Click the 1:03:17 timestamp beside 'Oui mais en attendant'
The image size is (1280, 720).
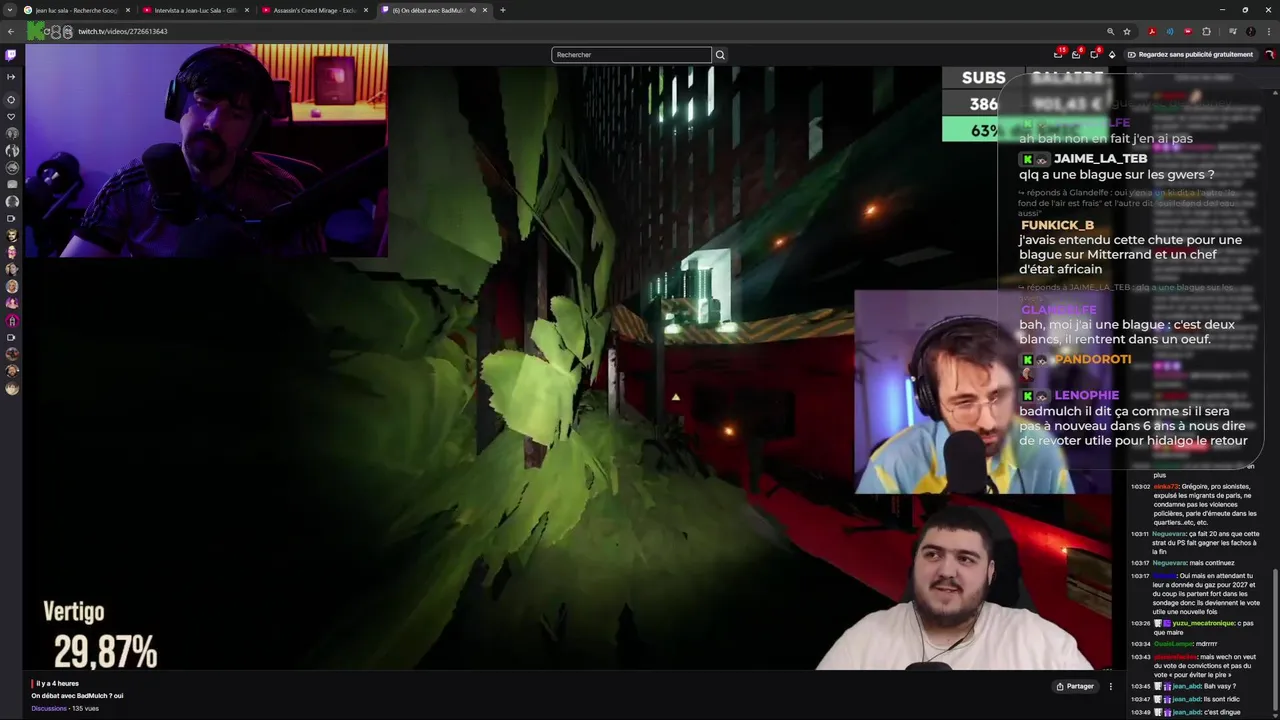click(x=1140, y=576)
